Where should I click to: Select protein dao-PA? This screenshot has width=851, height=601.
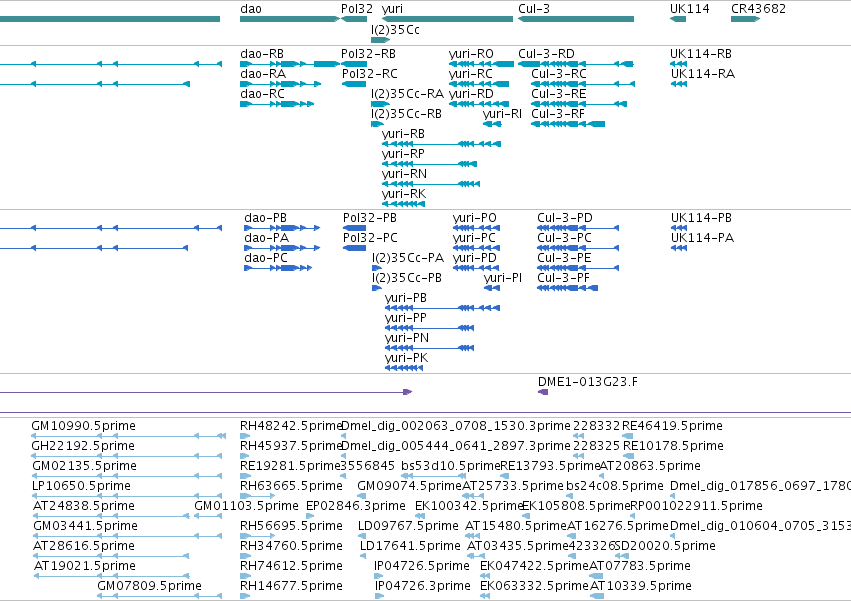point(282,248)
